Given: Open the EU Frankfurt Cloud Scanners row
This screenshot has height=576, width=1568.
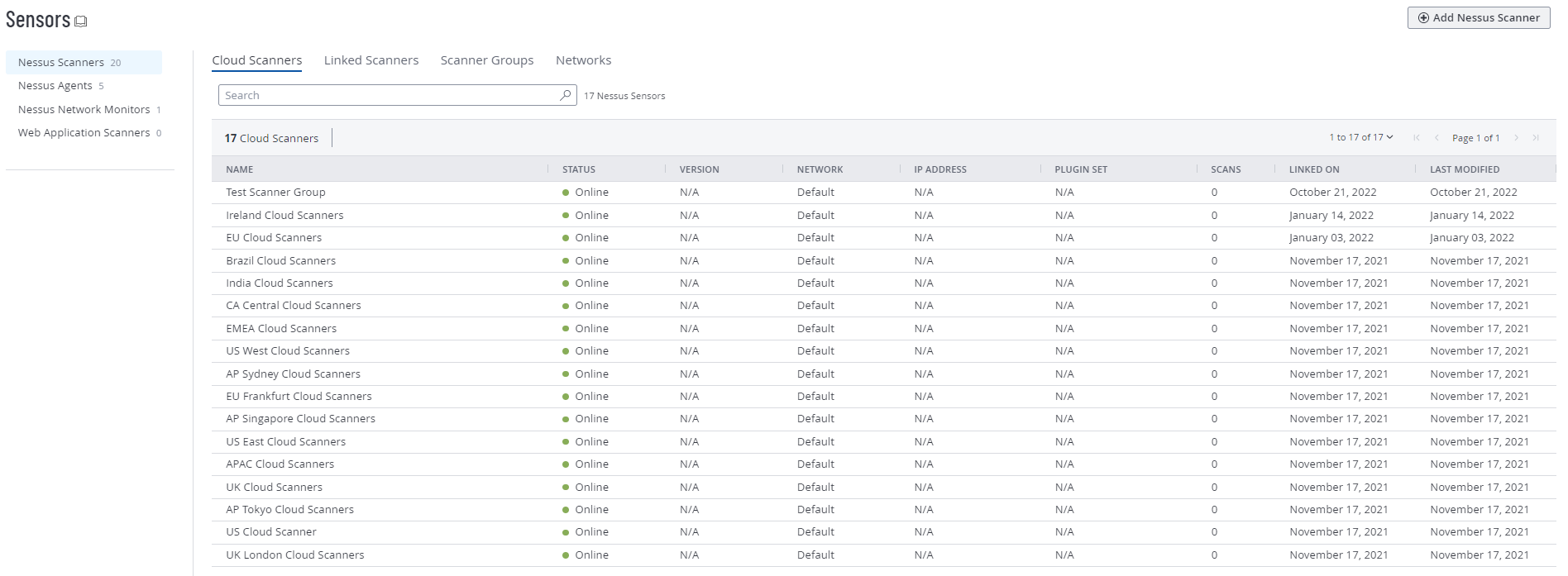Looking at the screenshot, I should (884, 397).
